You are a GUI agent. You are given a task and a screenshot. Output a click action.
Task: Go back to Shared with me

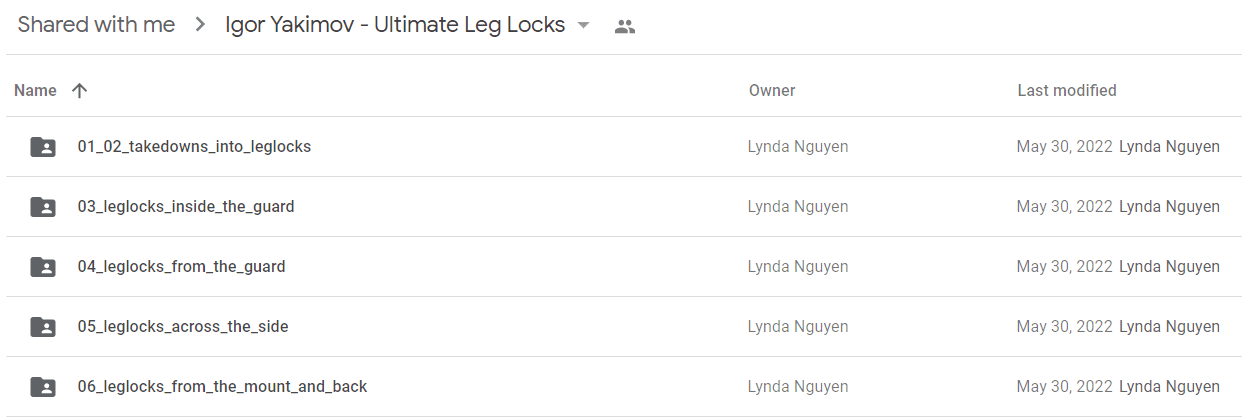pos(96,25)
